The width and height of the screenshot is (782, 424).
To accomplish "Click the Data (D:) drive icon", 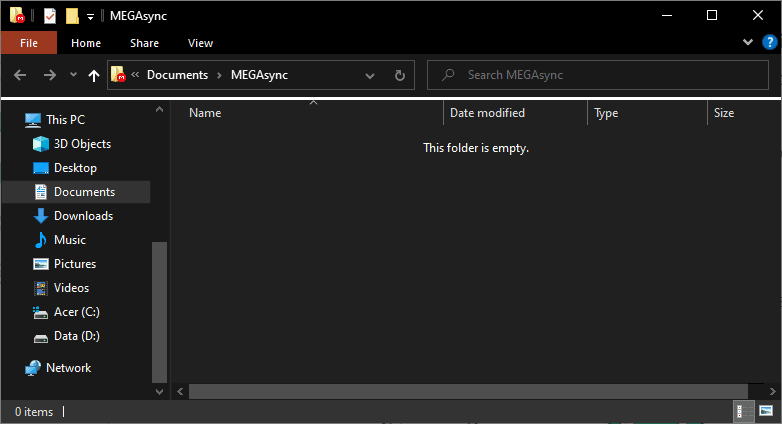I will point(40,337).
